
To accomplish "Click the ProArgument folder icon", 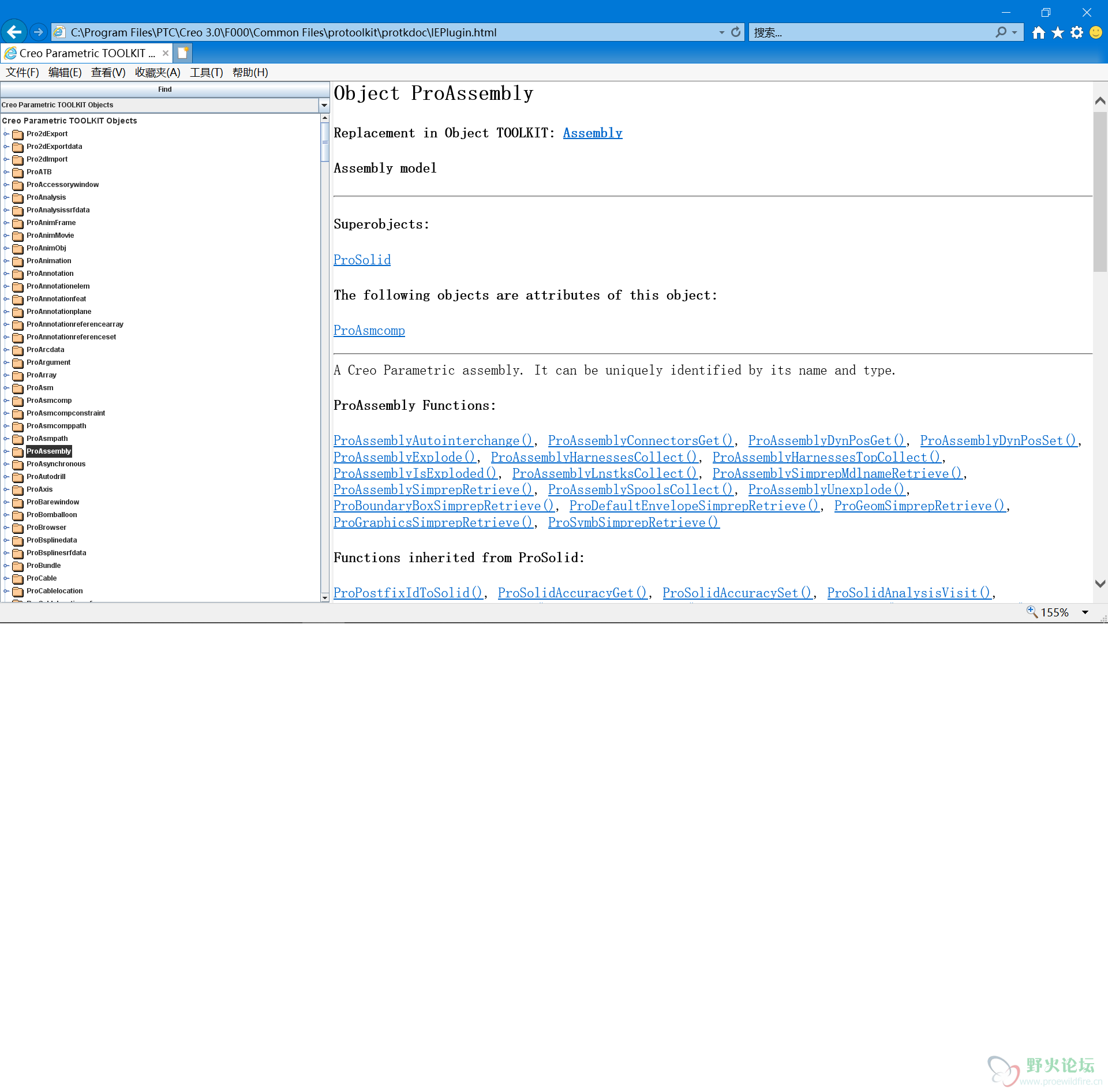I will click(18, 362).
